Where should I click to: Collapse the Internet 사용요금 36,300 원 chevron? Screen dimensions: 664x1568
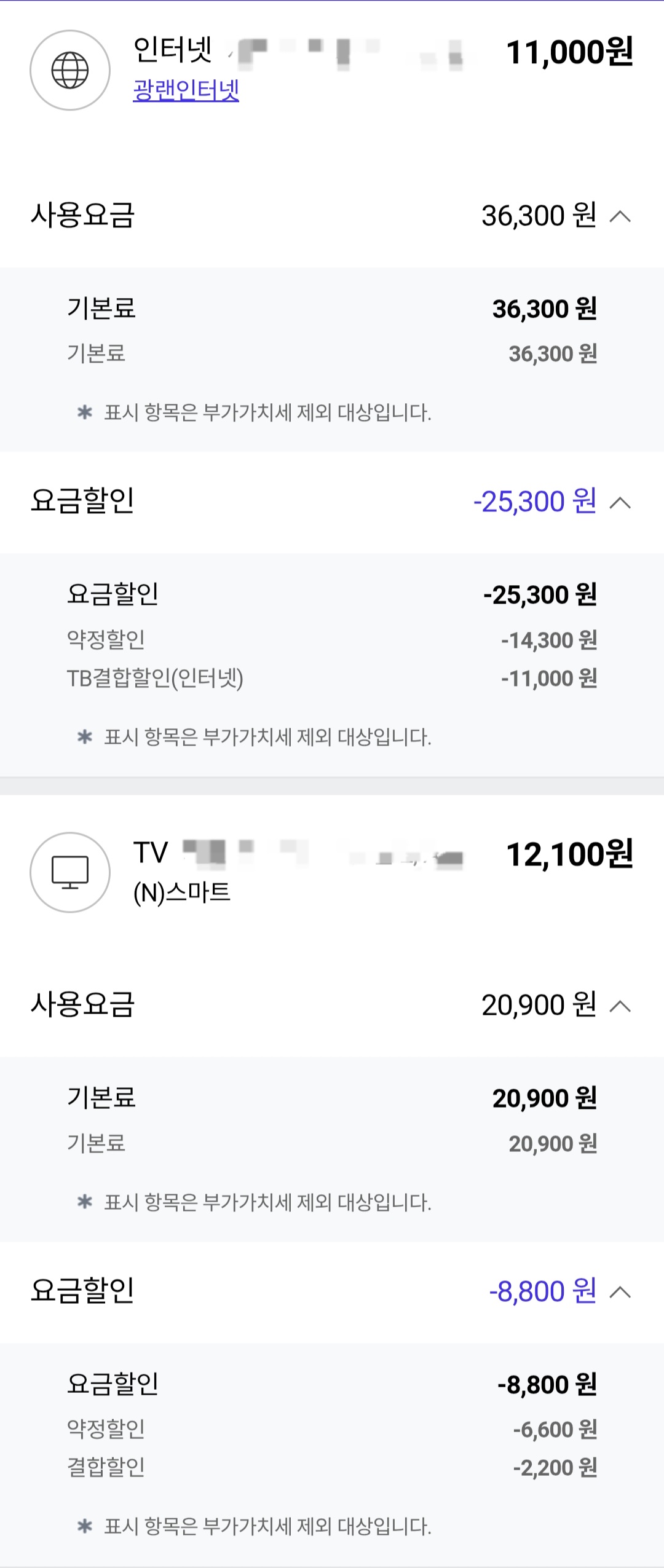coord(620,216)
